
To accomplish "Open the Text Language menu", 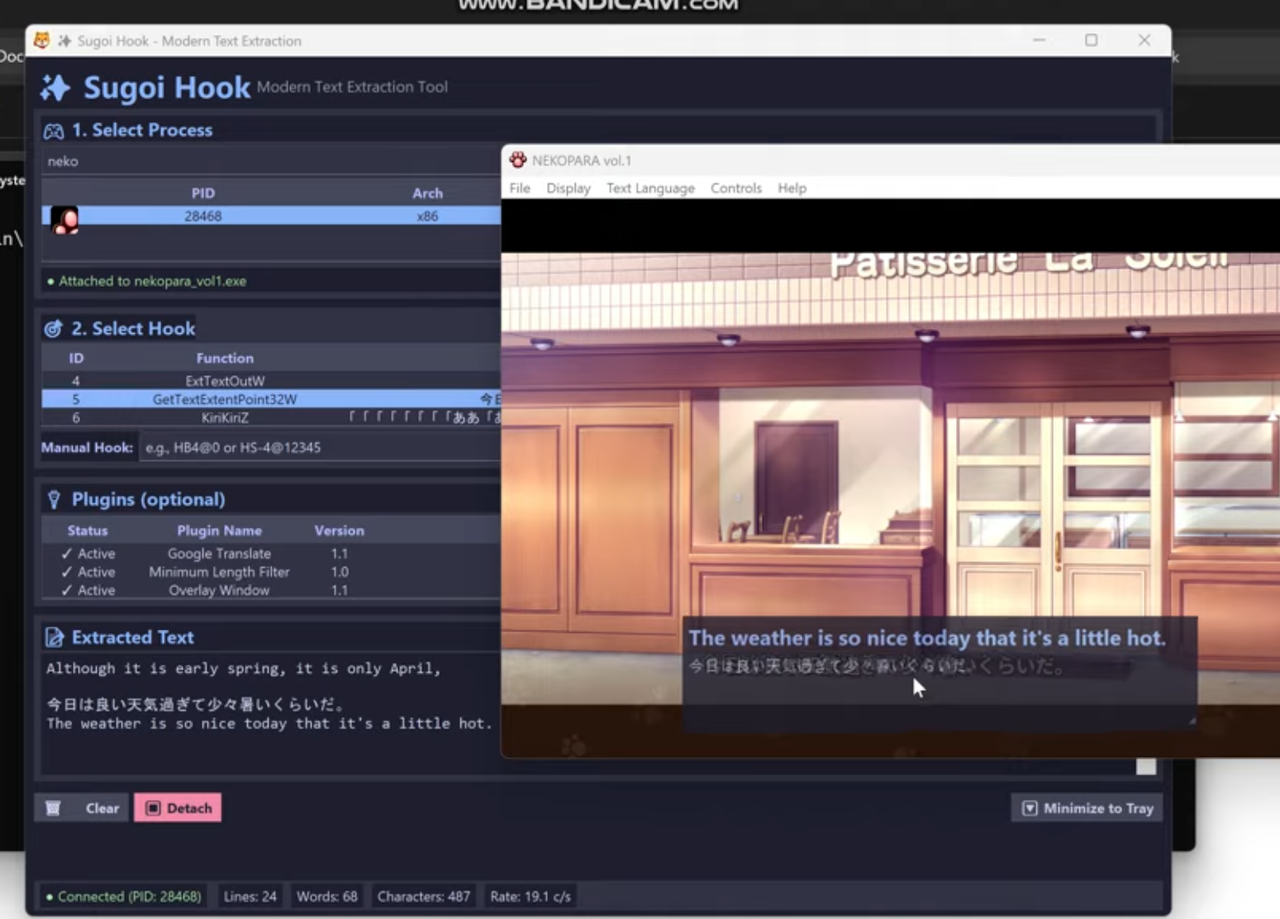I will pyautogui.click(x=650, y=188).
